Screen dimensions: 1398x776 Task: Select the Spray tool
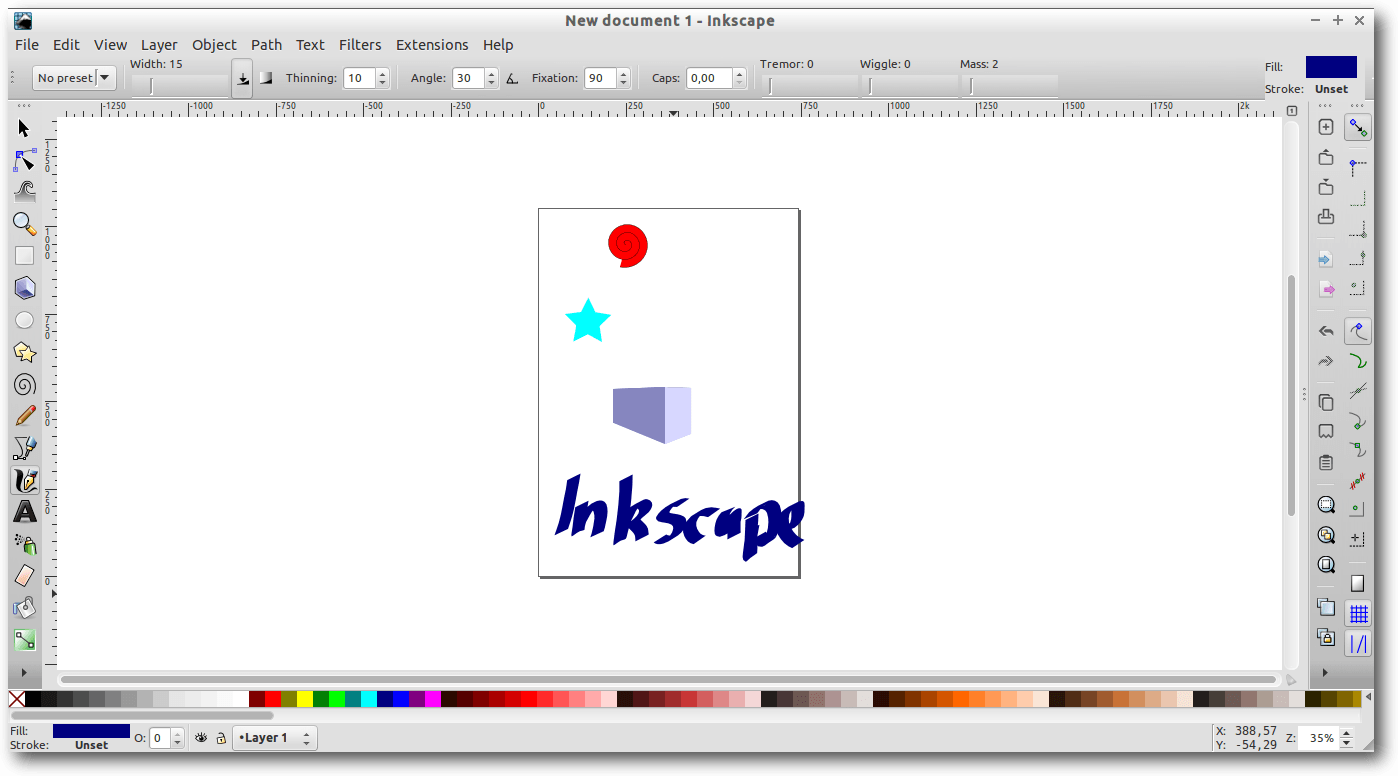[25, 544]
